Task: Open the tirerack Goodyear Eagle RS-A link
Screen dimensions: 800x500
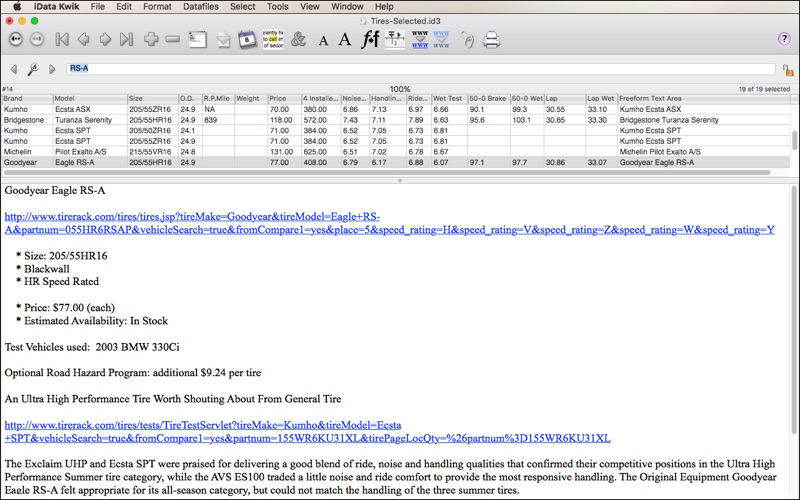Action: (389, 223)
